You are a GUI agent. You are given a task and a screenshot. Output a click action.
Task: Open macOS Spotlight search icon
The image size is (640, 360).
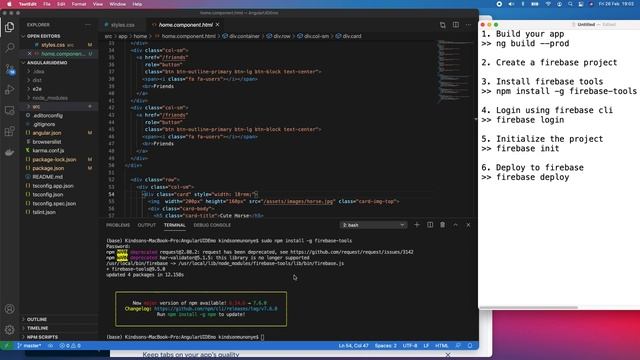coord(570,4)
